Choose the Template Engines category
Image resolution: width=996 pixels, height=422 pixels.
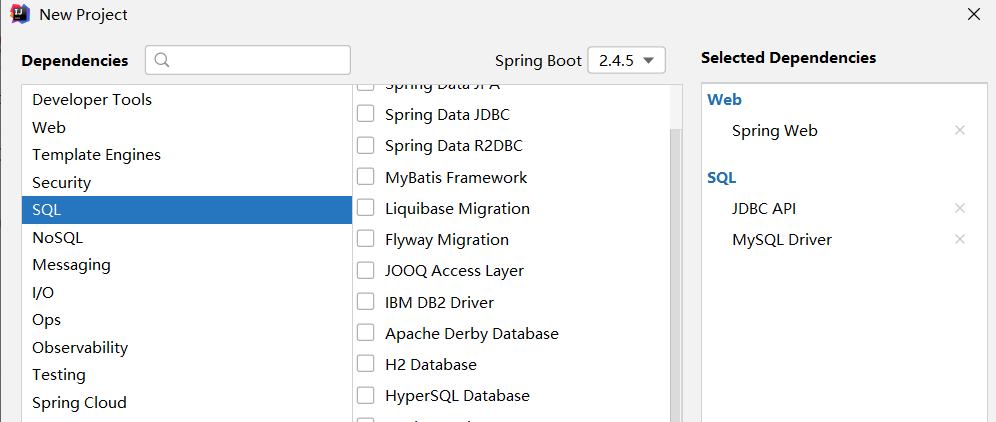tap(96, 155)
